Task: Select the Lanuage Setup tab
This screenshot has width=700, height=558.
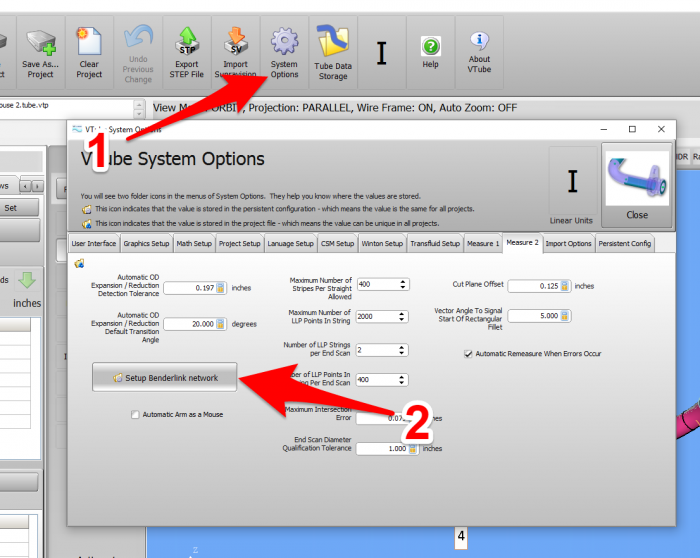Action: point(291,244)
